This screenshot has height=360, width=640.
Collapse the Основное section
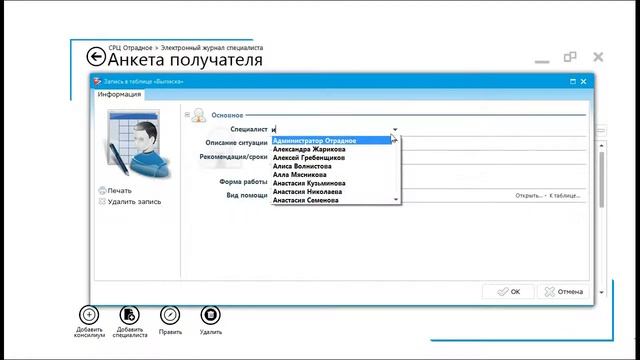(187, 115)
